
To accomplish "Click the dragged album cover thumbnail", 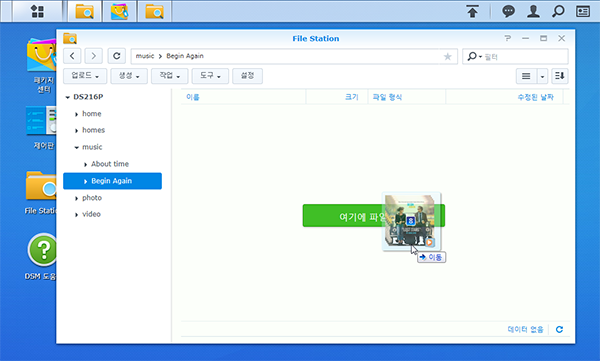I will (x=411, y=222).
